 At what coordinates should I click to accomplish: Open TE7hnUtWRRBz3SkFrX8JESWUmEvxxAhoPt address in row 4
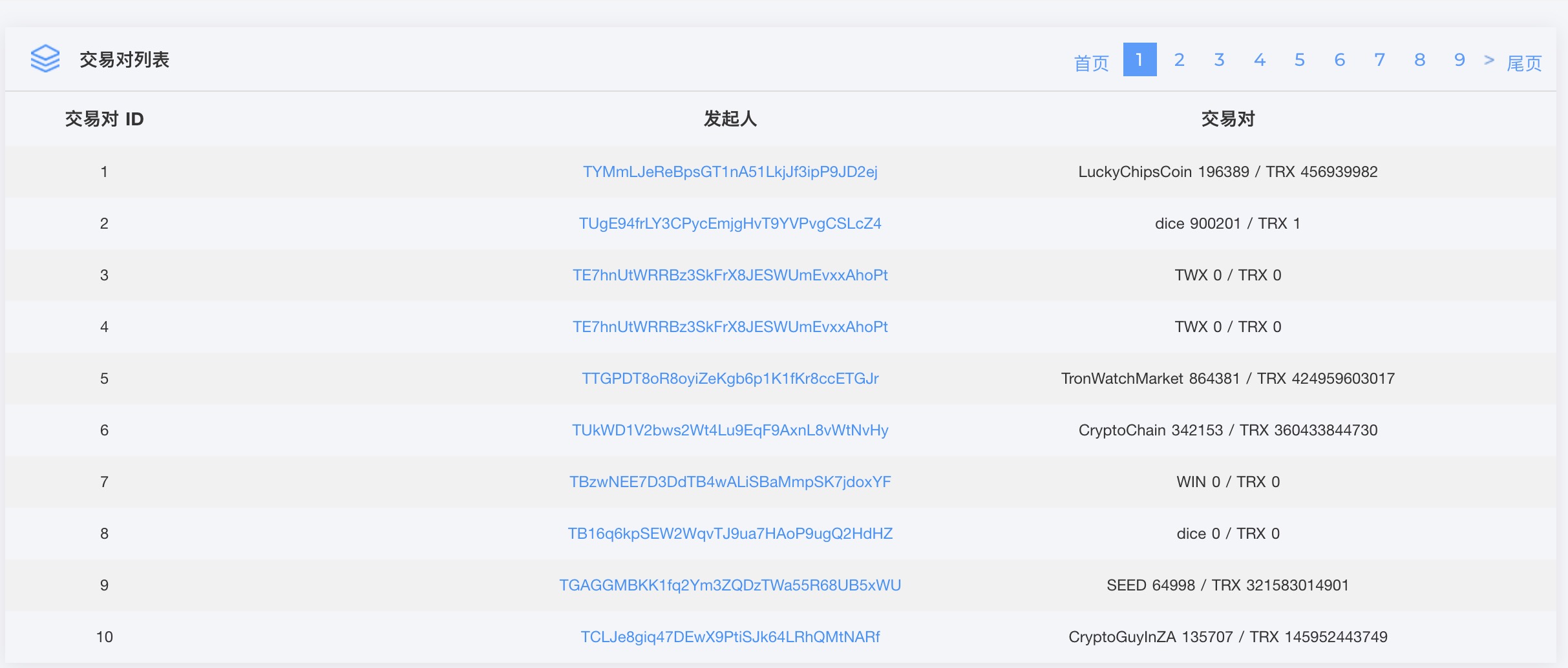(730, 327)
